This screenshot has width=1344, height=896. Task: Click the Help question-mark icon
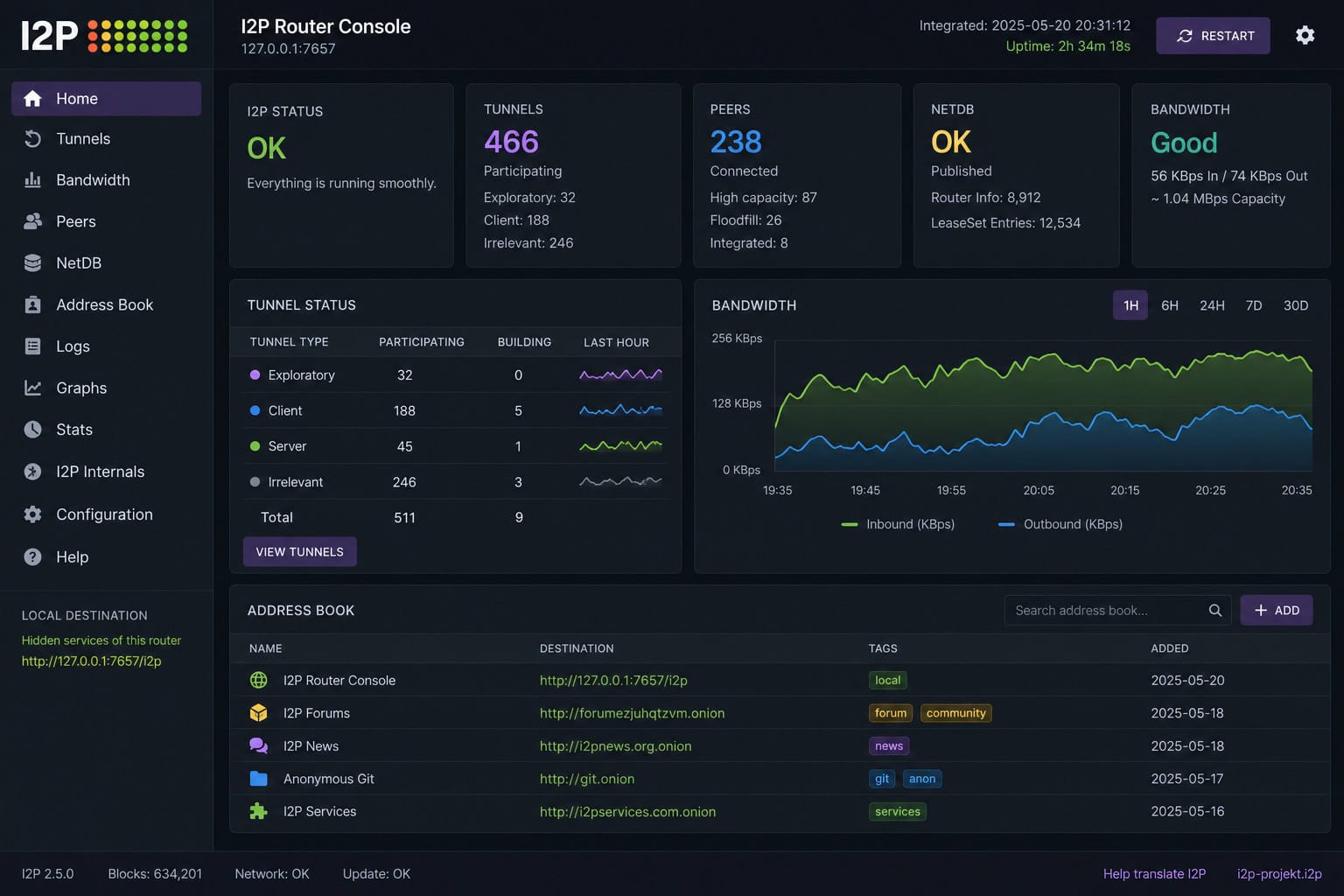pos(32,556)
